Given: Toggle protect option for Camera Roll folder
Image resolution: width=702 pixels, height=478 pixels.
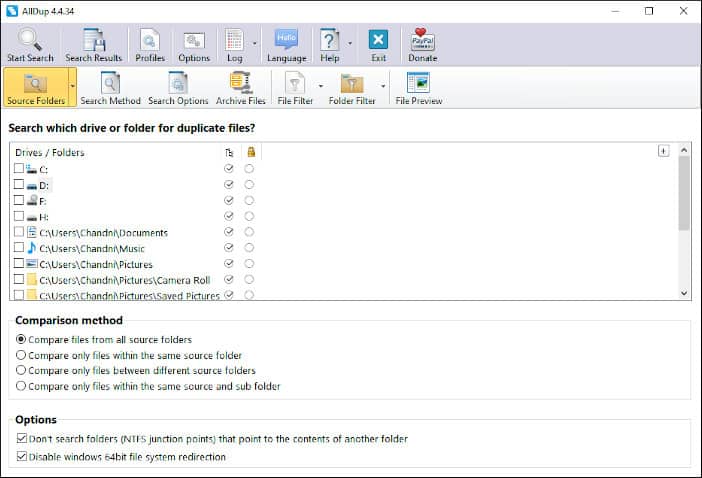Looking at the screenshot, I should (249, 279).
